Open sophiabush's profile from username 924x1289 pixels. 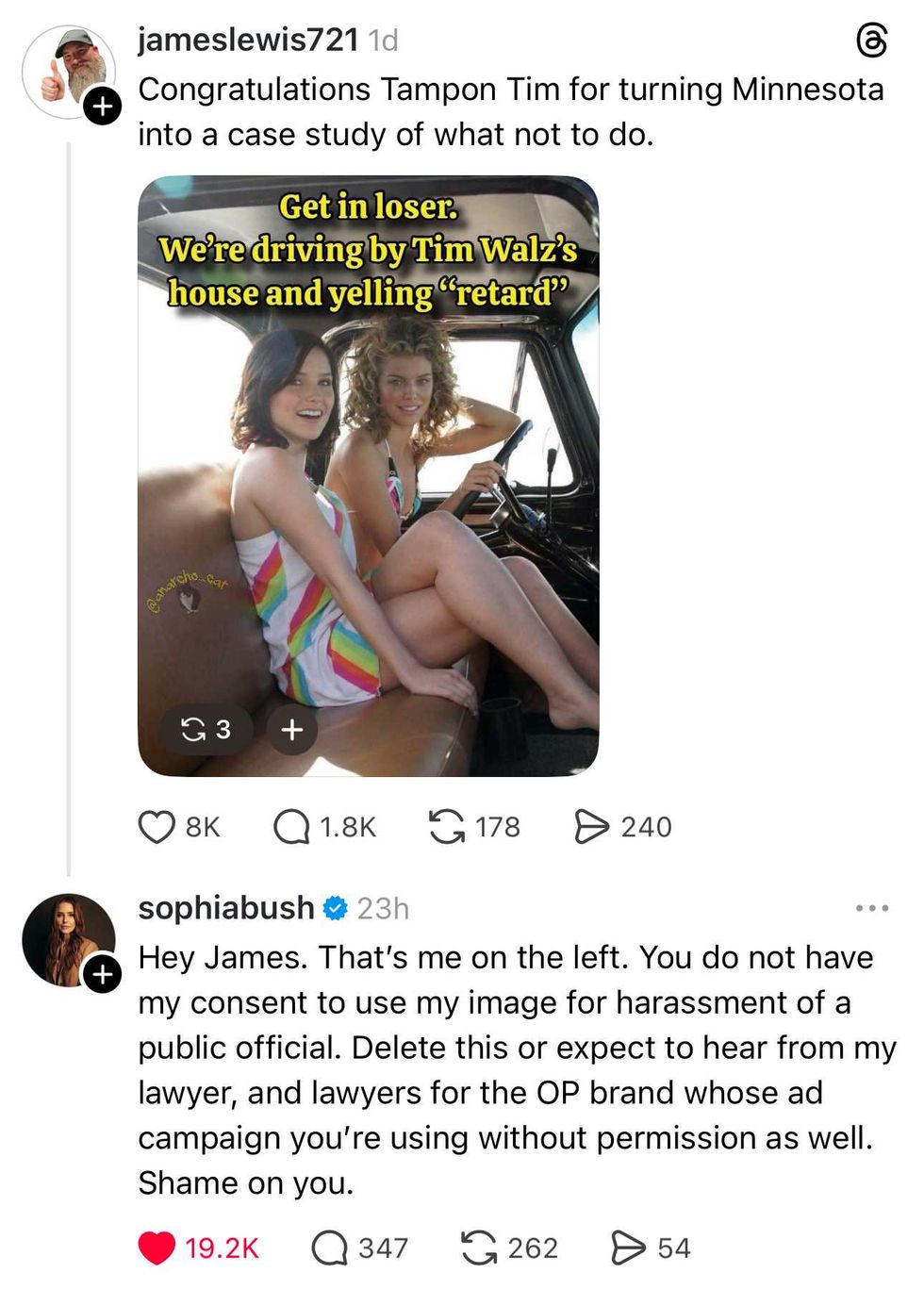225,907
